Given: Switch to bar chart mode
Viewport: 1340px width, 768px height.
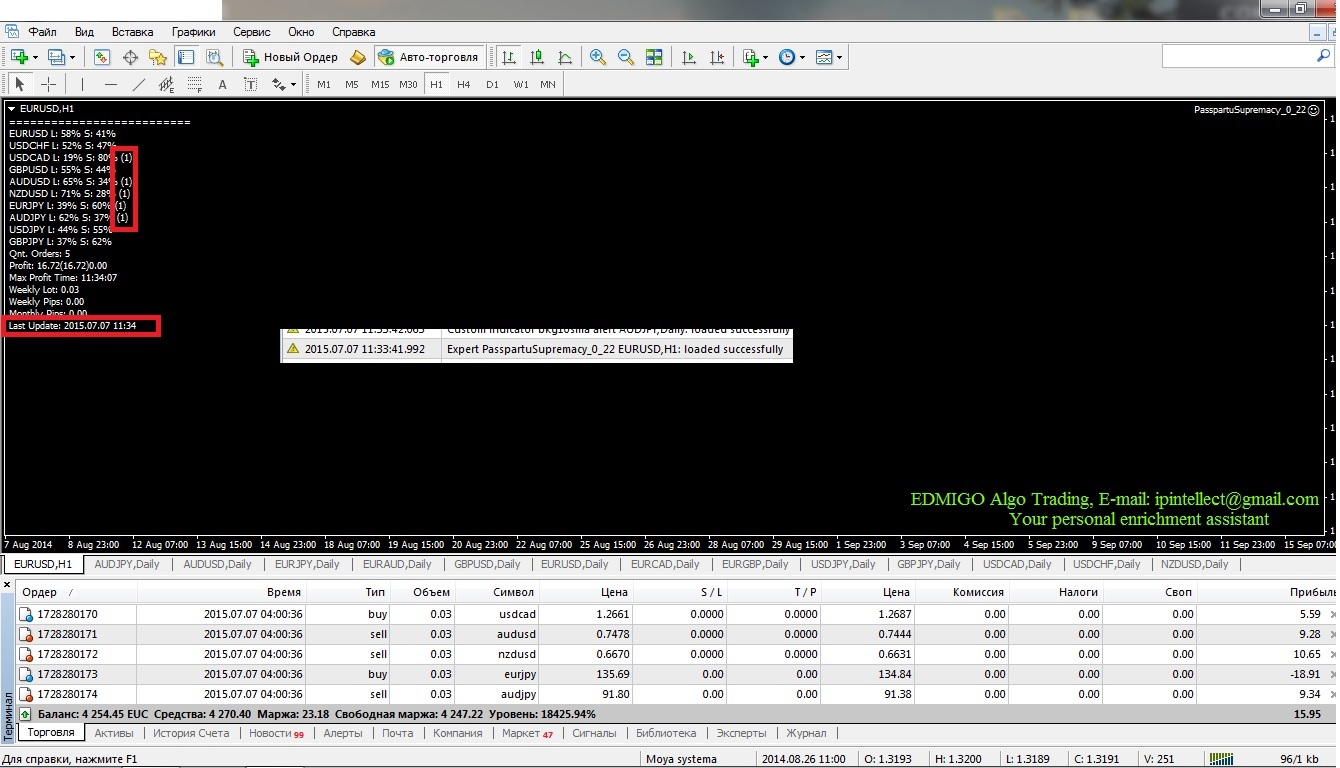Looking at the screenshot, I should 509,57.
